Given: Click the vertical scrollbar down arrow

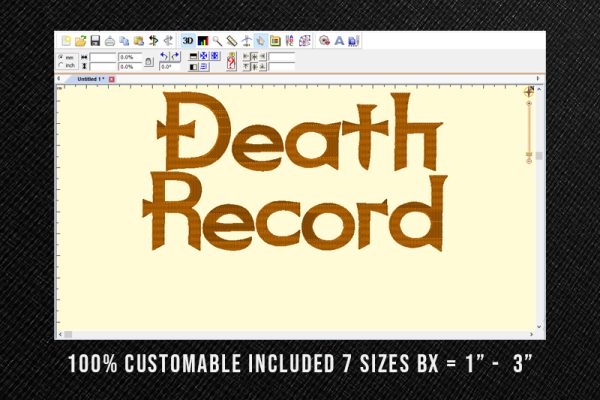Looking at the screenshot, I should tap(539, 327).
